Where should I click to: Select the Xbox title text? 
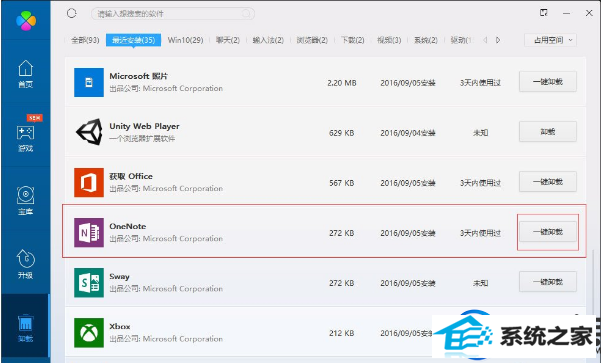point(120,327)
